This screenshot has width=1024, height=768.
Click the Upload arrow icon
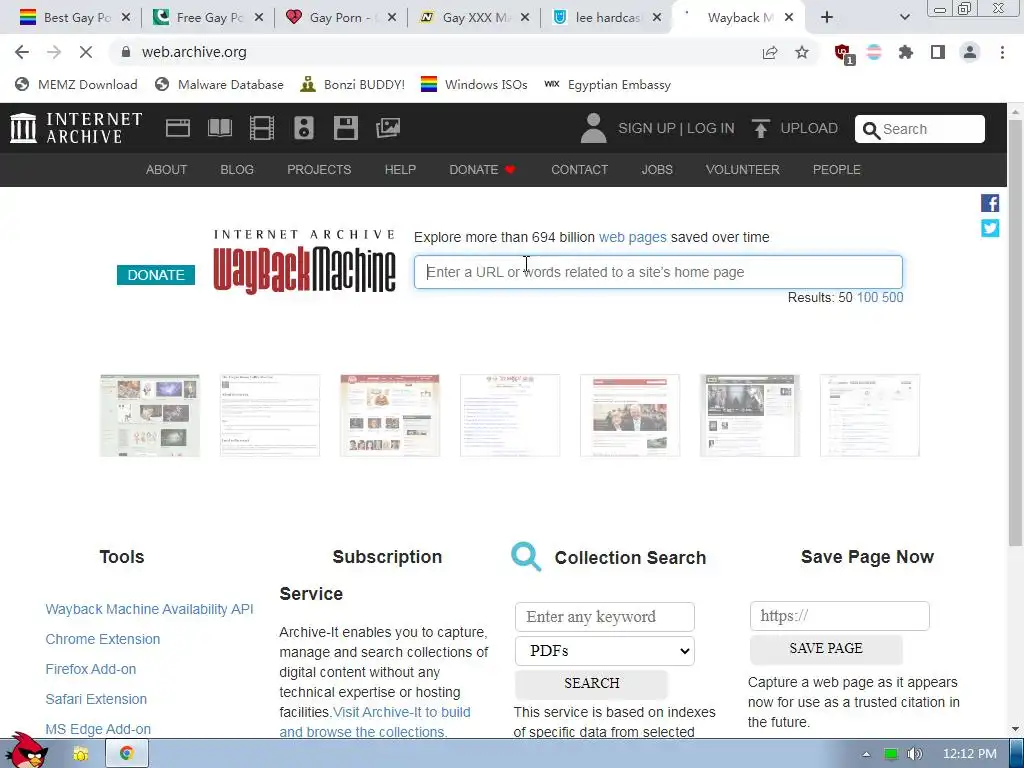760,128
